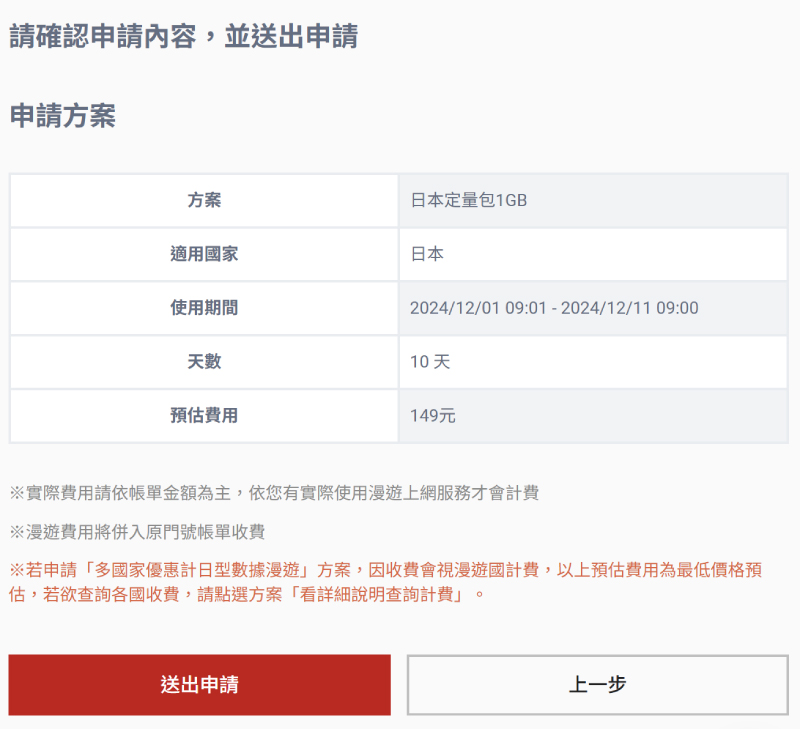Click the 149元 estimated cost value

pos(433,416)
